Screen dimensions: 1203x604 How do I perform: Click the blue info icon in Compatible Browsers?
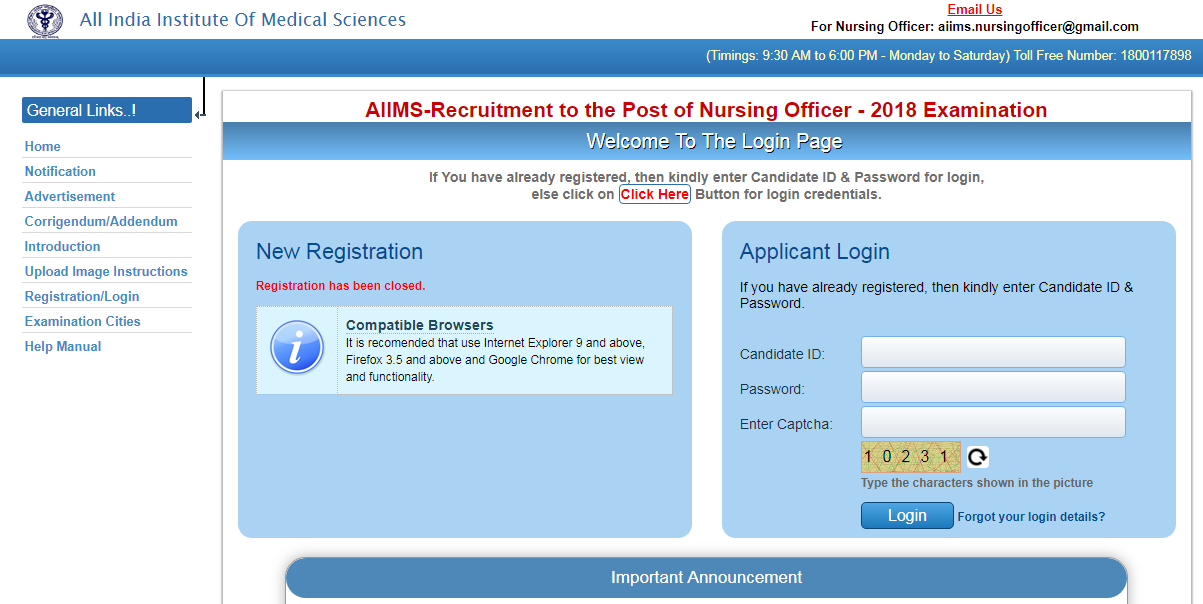click(x=297, y=347)
